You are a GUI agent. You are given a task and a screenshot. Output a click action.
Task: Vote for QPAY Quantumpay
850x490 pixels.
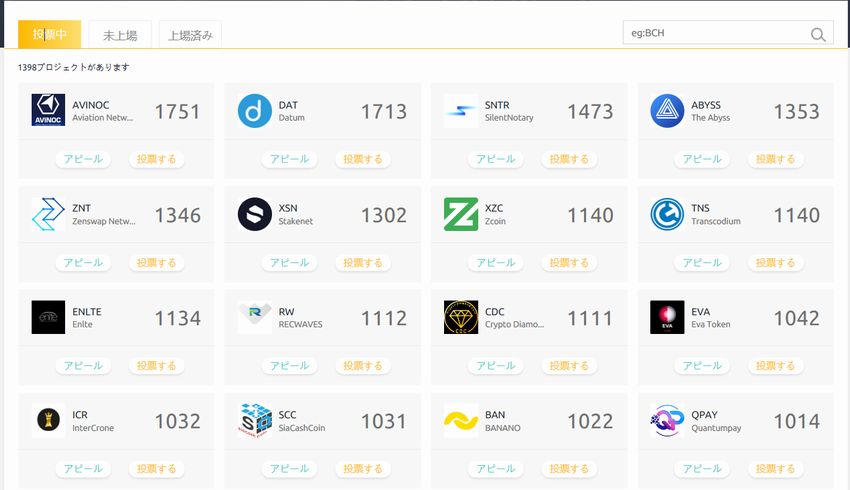pyautogui.click(x=775, y=468)
